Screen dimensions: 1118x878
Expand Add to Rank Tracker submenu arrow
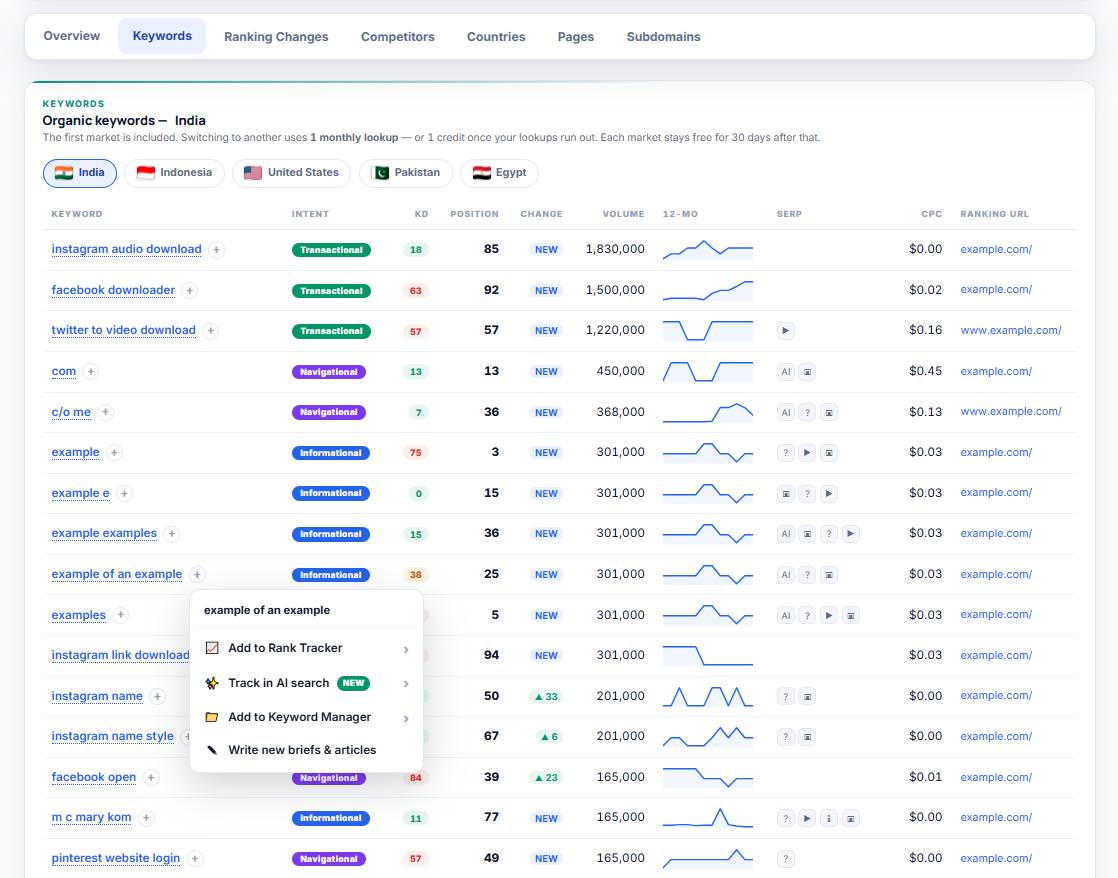tap(406, 649)
